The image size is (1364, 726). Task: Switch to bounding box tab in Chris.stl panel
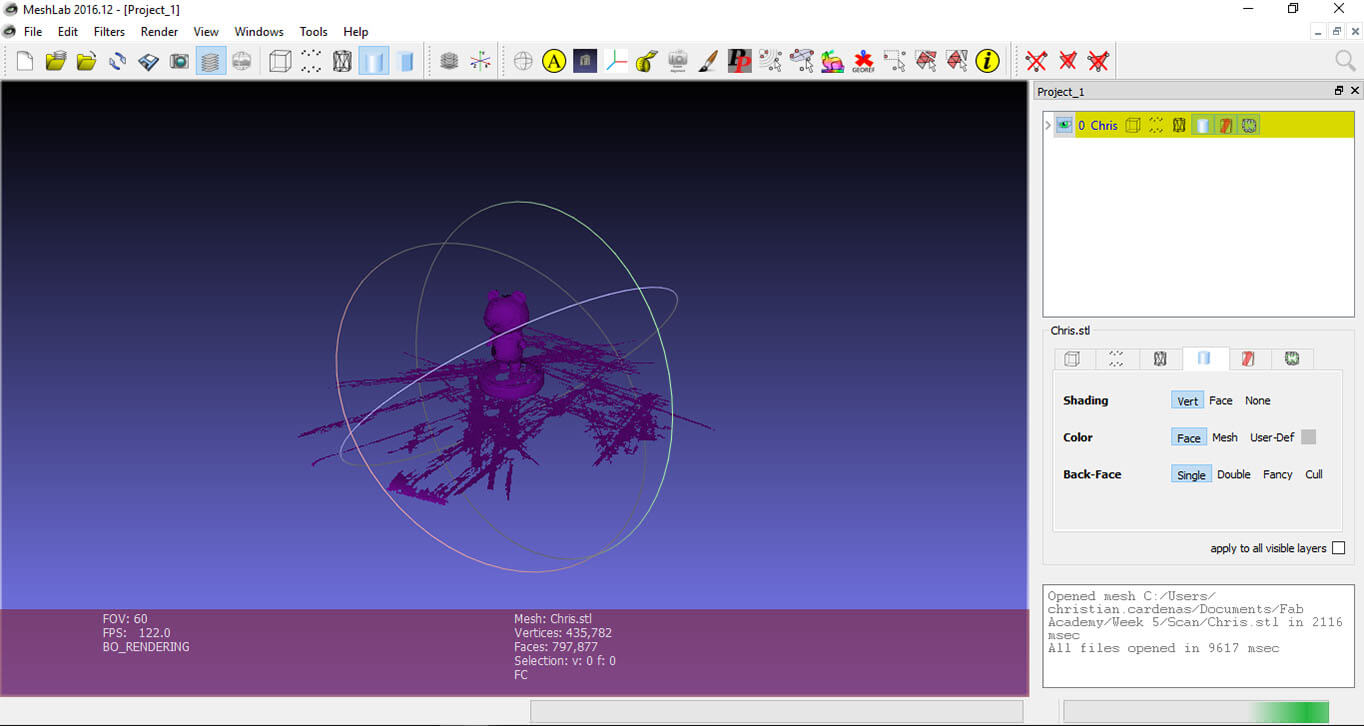pos(1072,358)
